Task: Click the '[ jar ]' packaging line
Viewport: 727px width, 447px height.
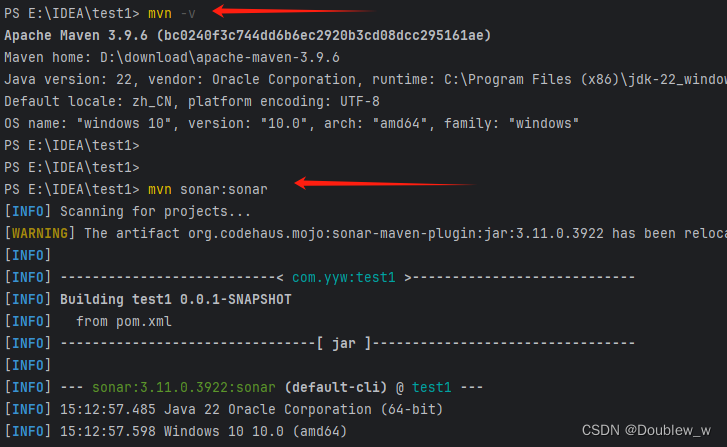Action: click(x=320, y=344)
